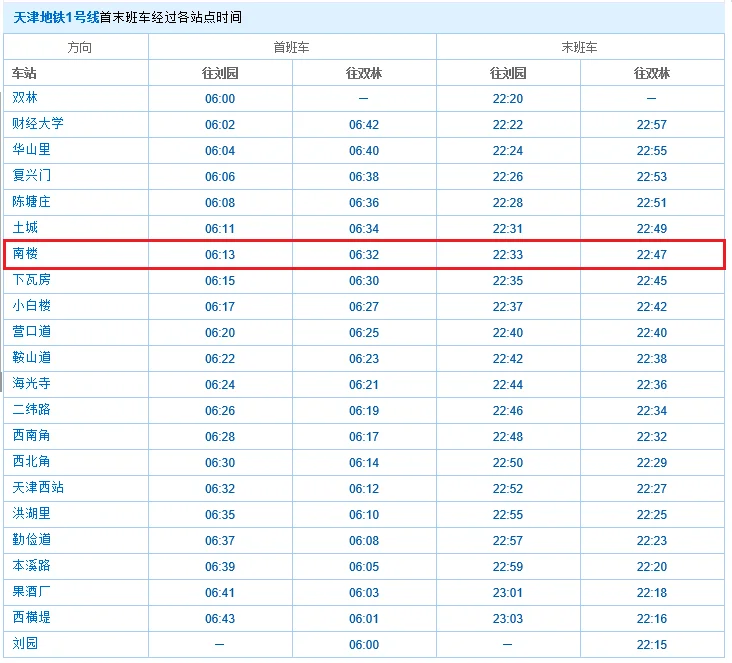Click 22:15 time in 刘园 row
The height and width of the screenshot is (663, 732).
[x=652, y=645]
